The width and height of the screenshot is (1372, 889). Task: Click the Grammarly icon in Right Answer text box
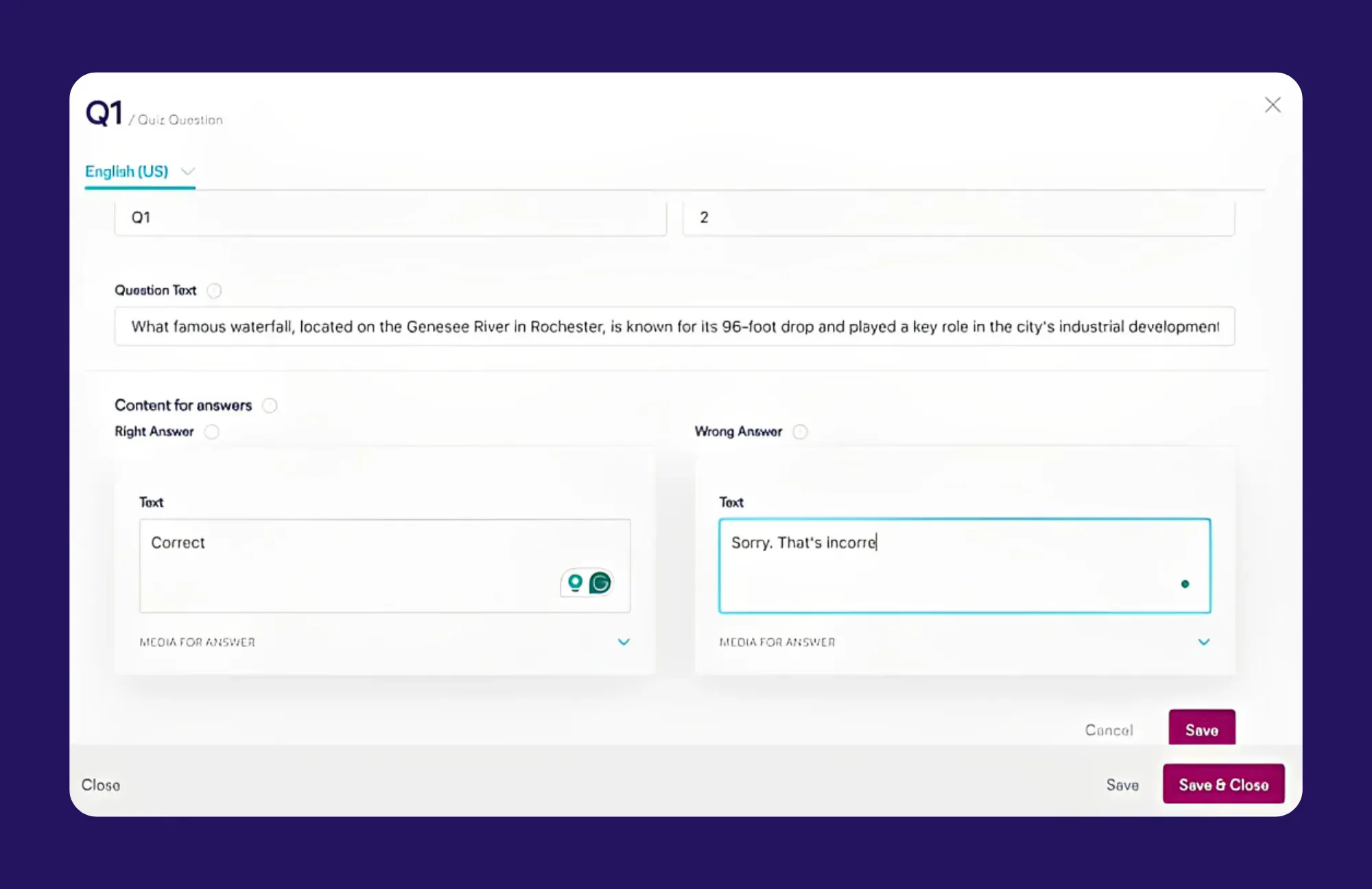pos(600,583)
